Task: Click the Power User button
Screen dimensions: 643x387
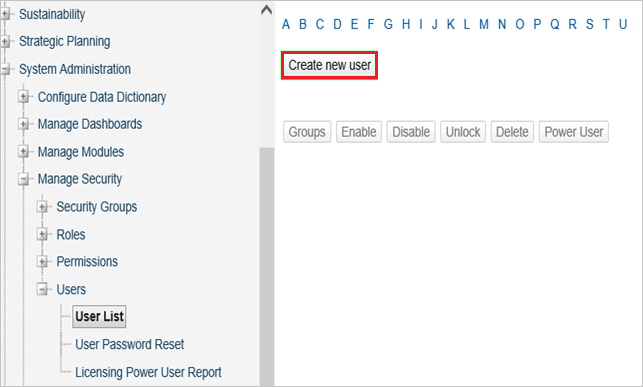Action: pyautogui.click(x=574, y=132)
